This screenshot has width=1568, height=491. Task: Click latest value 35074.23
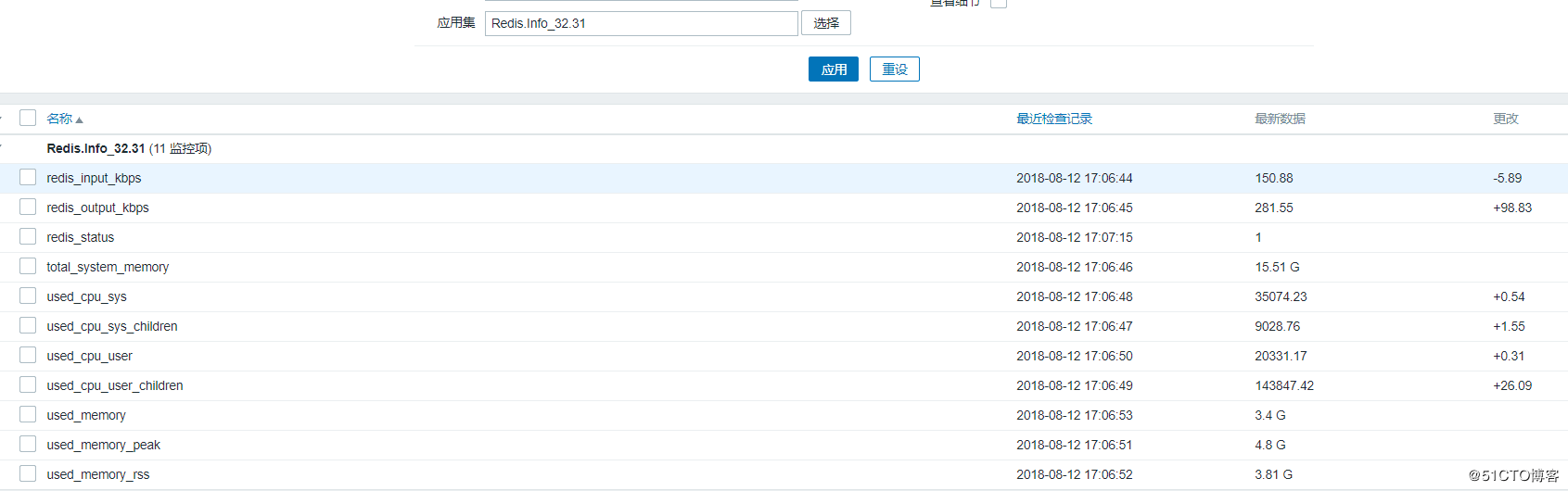tap(1281, 296)
